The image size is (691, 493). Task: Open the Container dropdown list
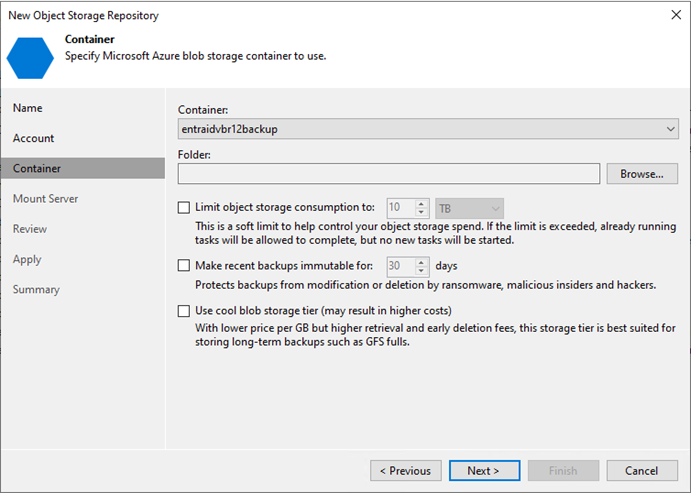(x=428, y=129)
